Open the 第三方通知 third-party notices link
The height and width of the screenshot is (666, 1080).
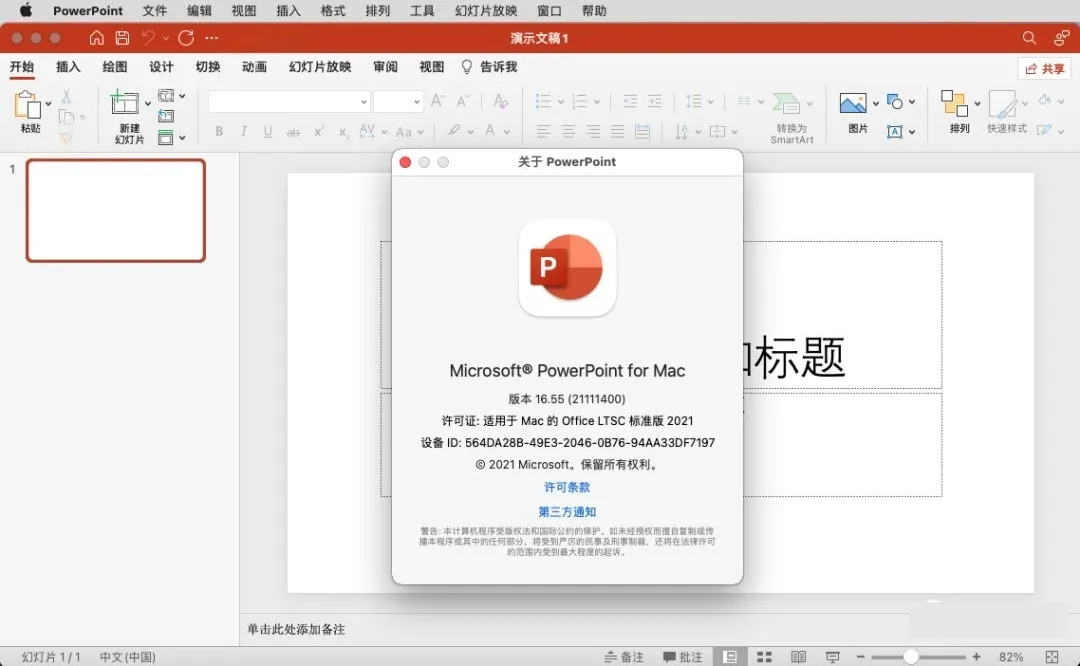[567, 512]
